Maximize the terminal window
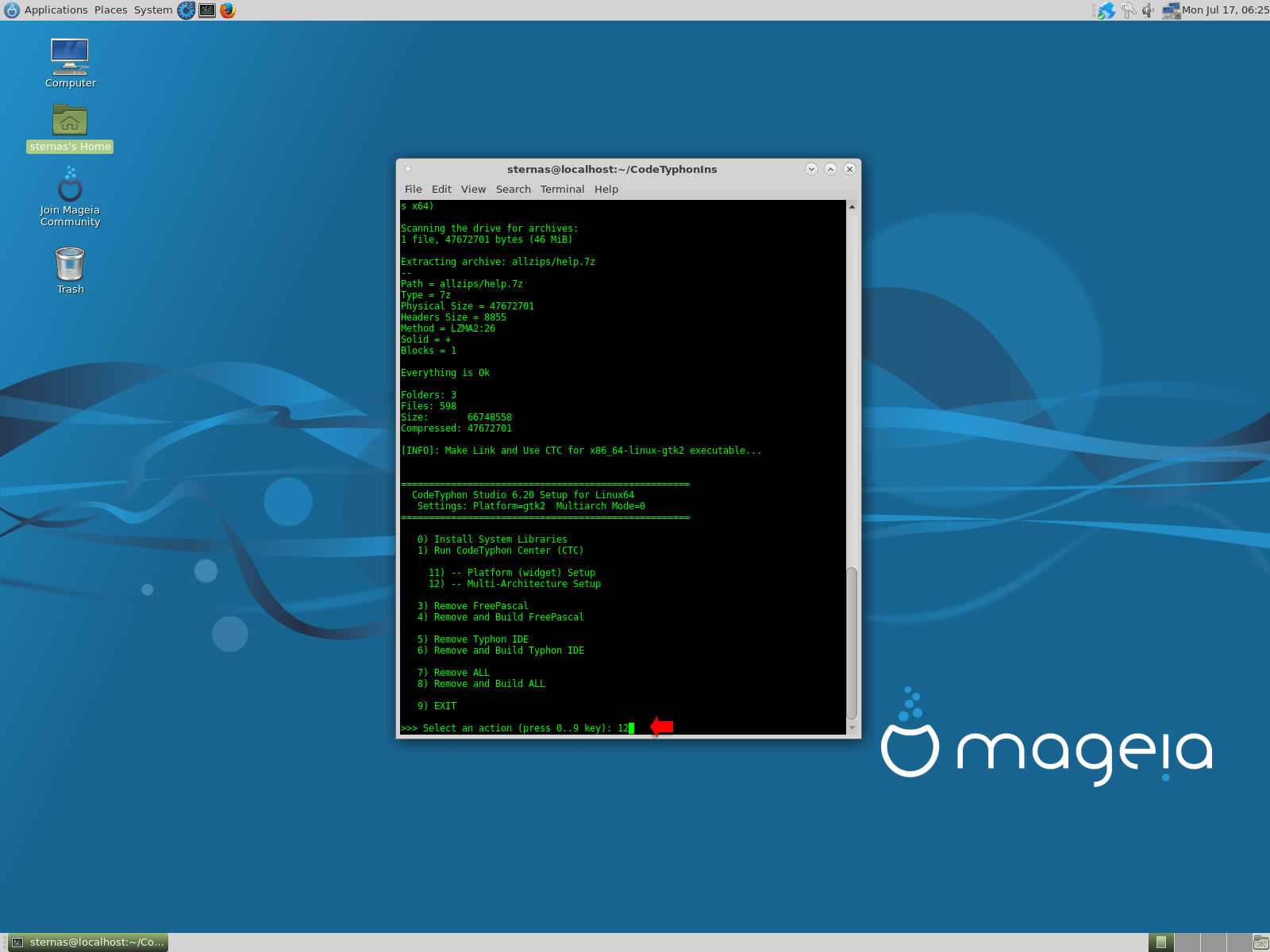The height and width of the screenshot is (952, 1270). (x=830, y=169)
